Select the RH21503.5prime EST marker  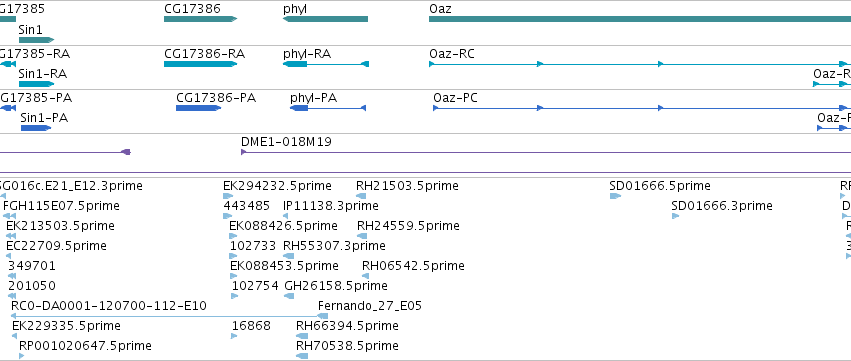pyautogui.click(x=360, y=196)
